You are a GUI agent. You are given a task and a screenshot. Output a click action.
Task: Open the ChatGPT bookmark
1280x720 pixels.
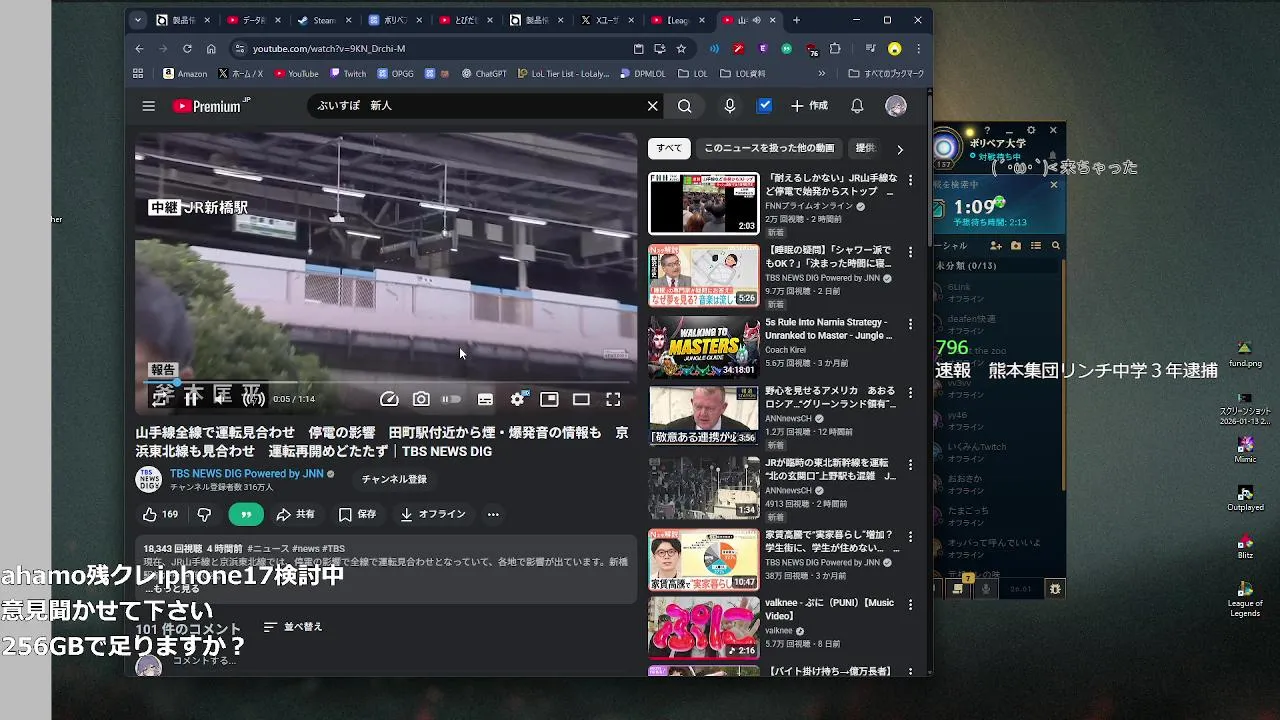[483, 73]
